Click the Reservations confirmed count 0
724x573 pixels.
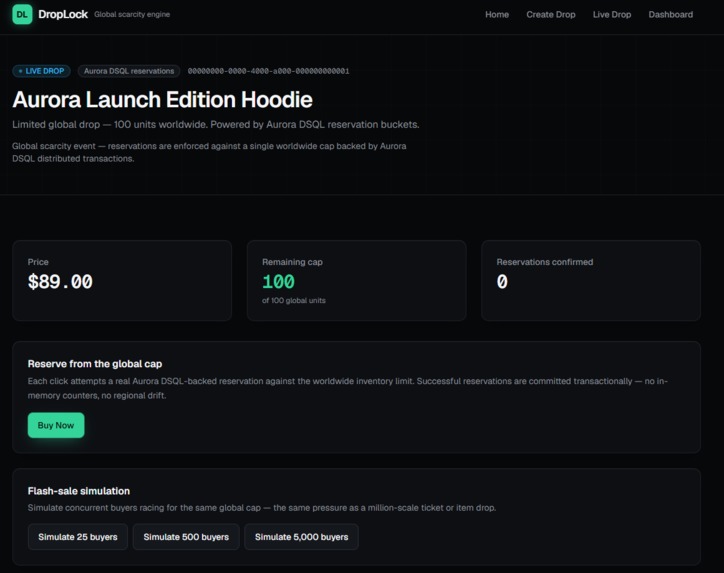tap(502, 282)
